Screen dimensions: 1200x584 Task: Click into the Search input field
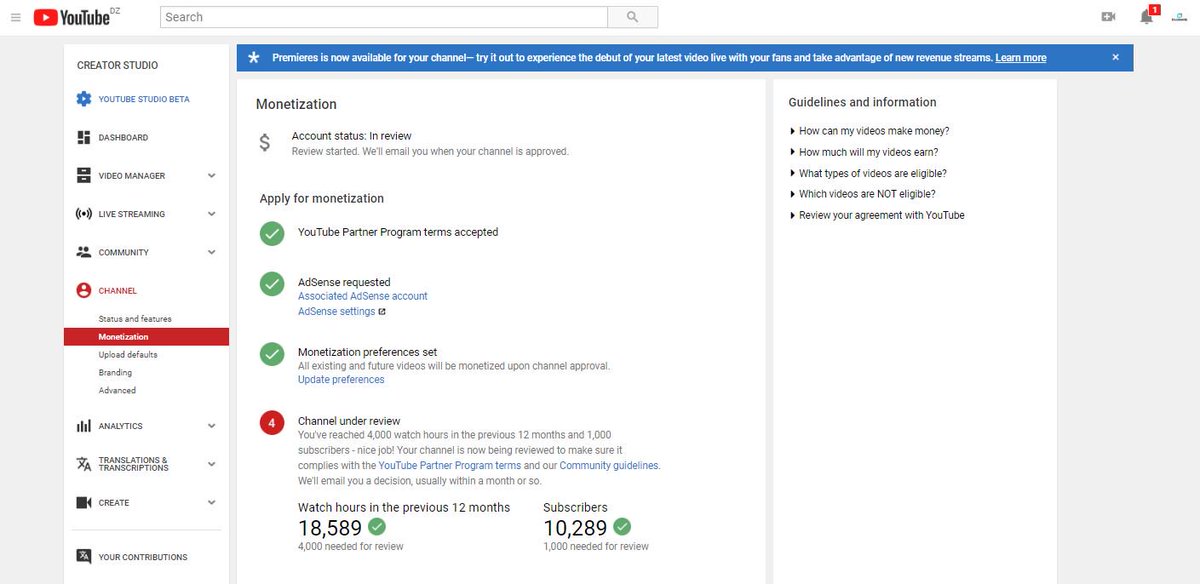coord(384,17)
